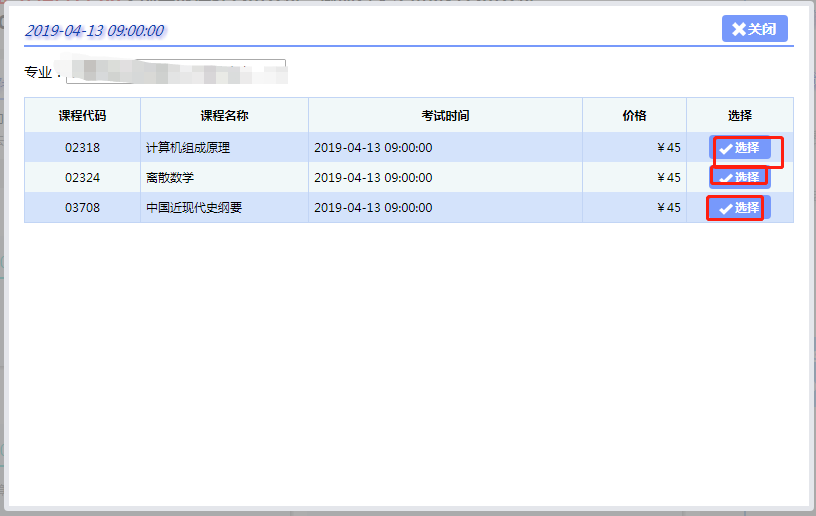Select the 计算机组成原理 course
816x516 pixels.
740,148
